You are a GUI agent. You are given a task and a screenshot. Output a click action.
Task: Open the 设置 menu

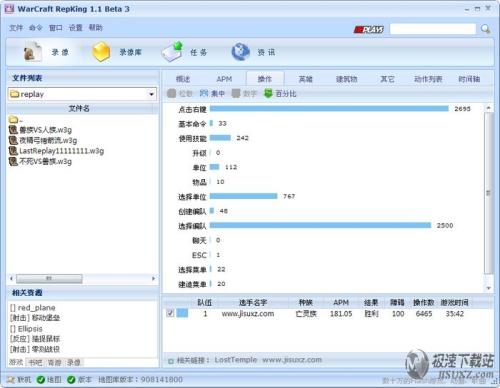pos(75,28)
